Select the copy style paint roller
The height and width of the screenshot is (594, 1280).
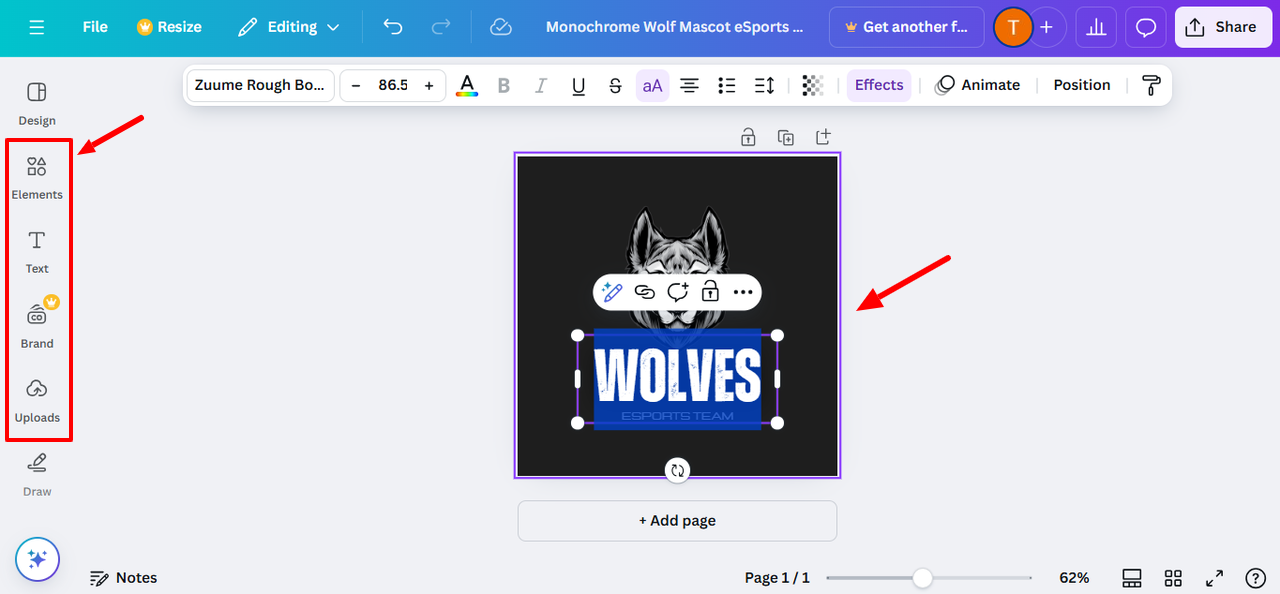1151,85
